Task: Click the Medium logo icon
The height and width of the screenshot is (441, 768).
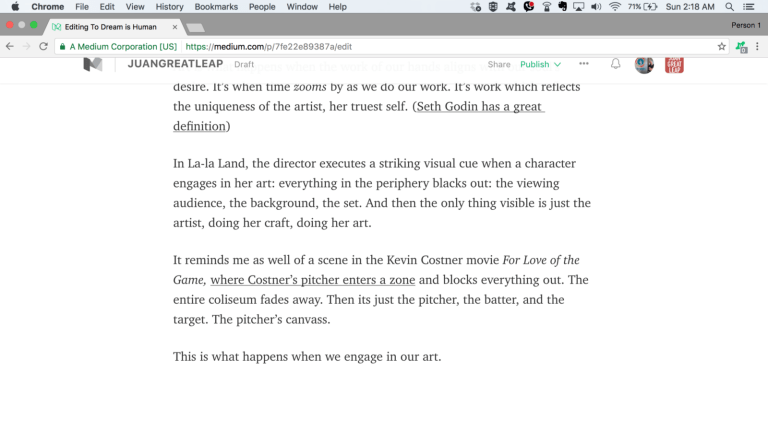Action: [x=92, y=64]
